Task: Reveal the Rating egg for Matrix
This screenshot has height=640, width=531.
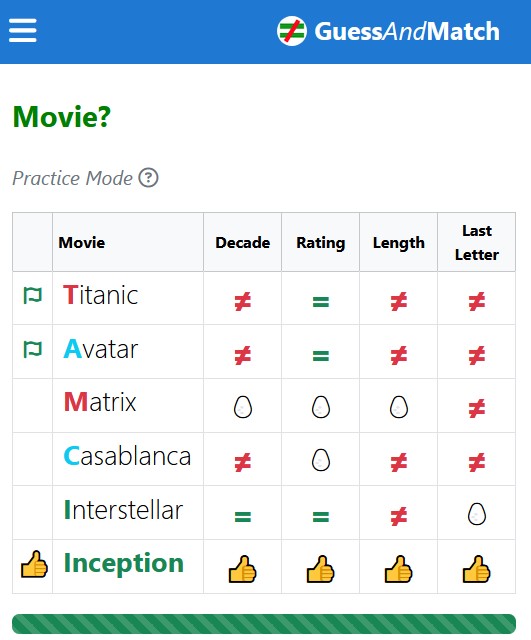Action: 320,407
